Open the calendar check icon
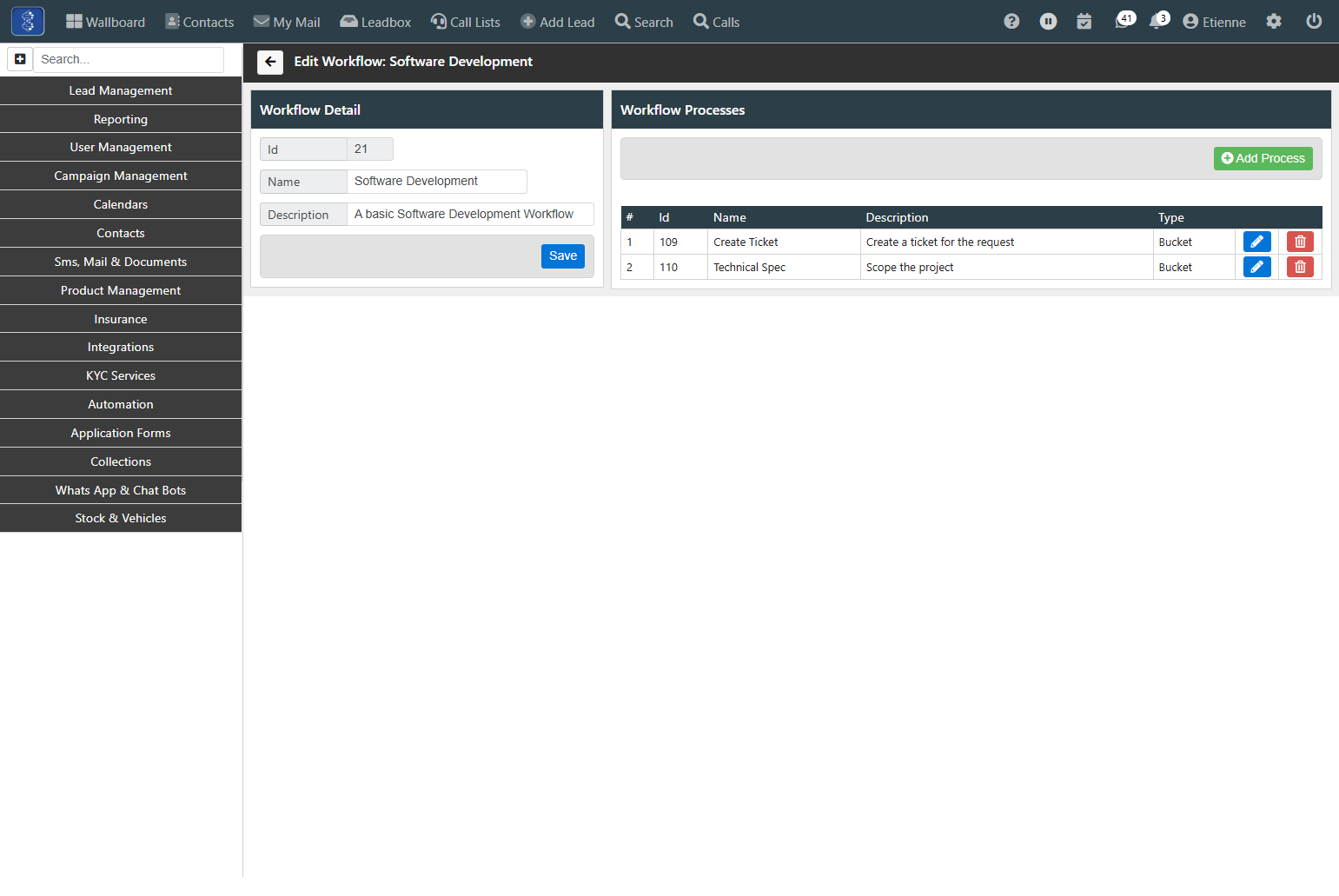 coord(1084,22)
